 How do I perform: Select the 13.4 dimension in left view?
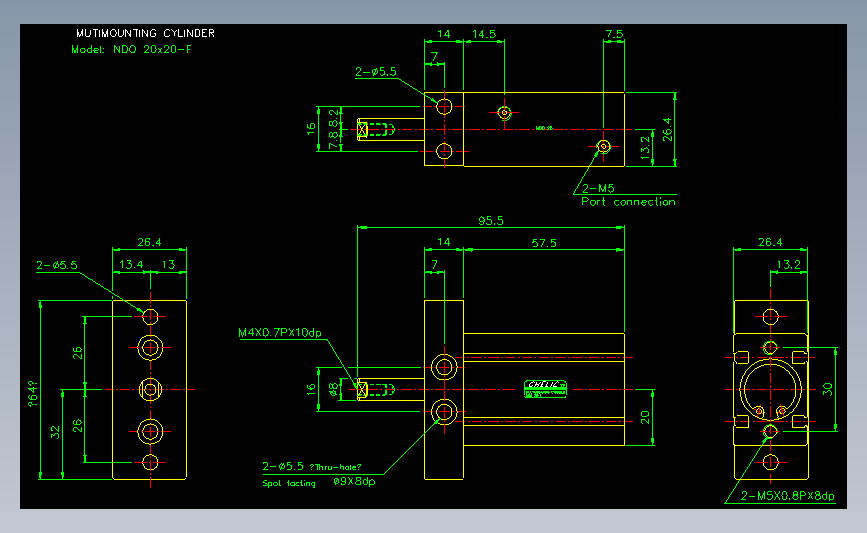point(131,264)
